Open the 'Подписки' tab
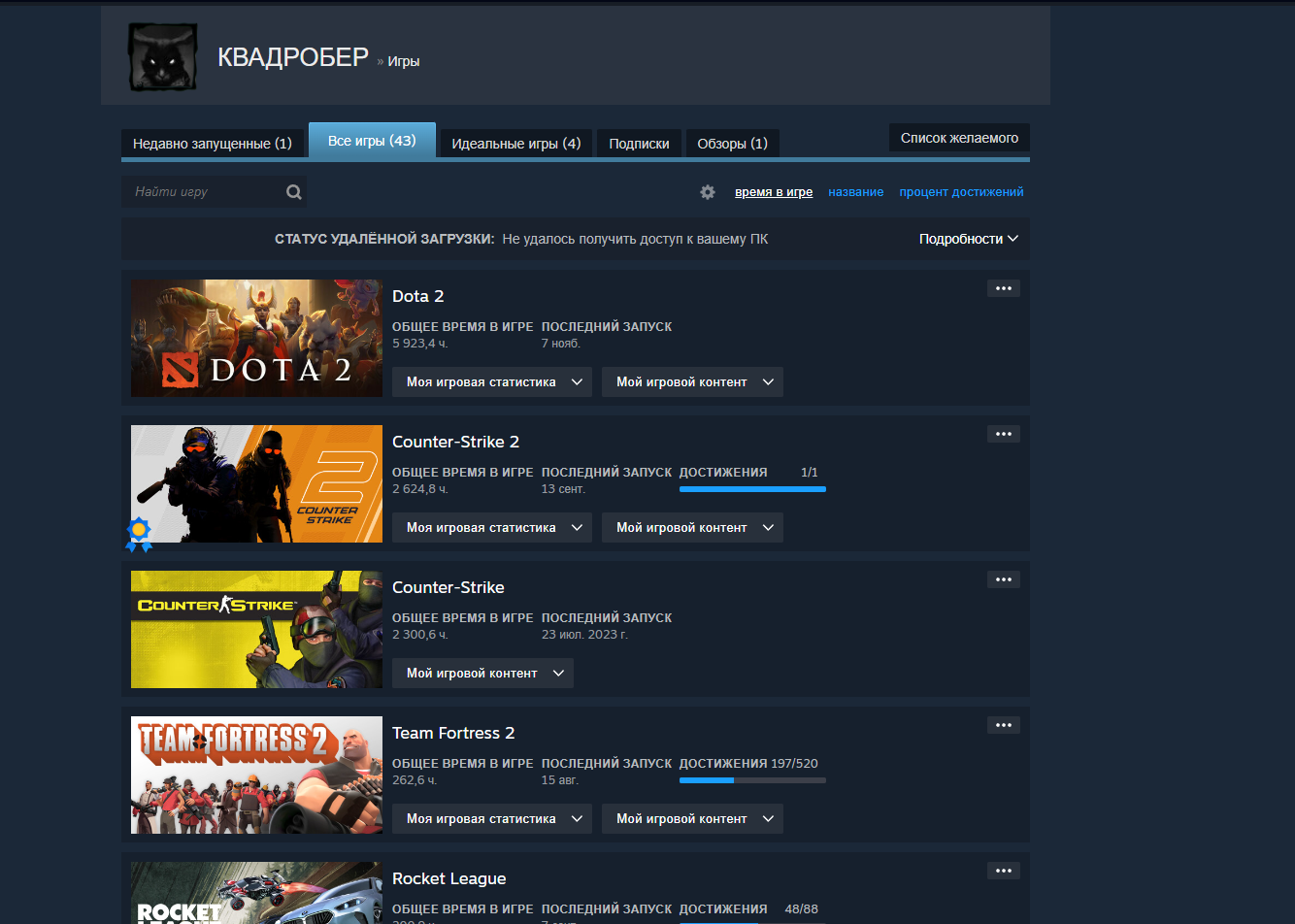 639,144
